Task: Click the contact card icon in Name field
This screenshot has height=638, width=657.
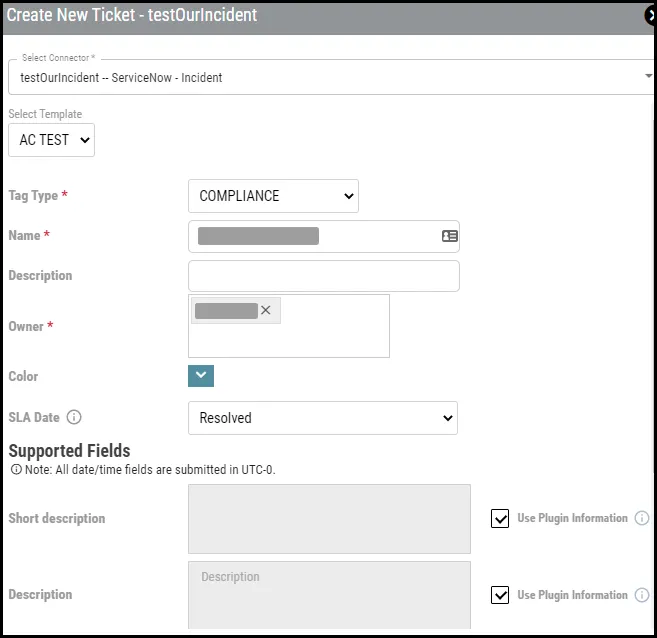Action: (x=449, y=236)
